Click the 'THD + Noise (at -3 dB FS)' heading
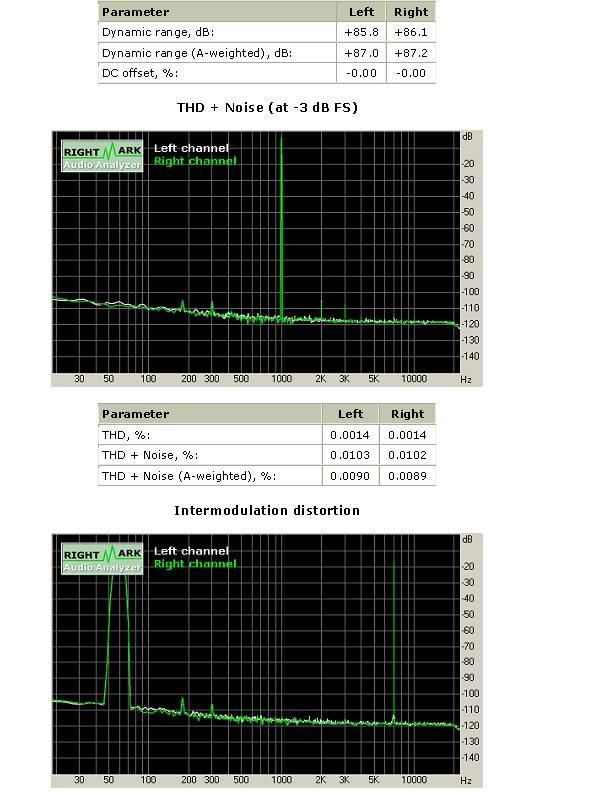The width and height of the screenshot is (604, 796). 267,107
